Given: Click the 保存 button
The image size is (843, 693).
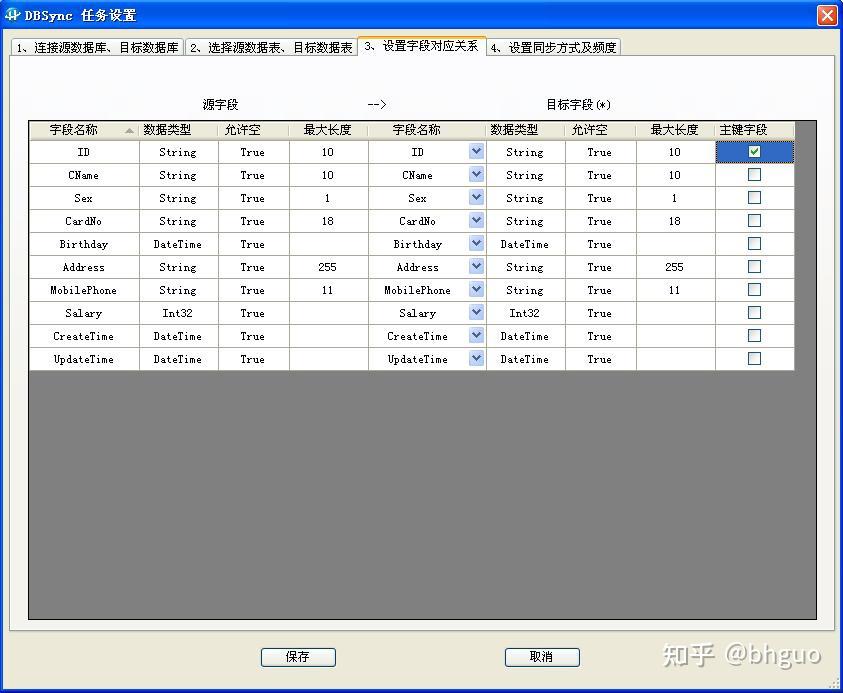Looking at the screenshot, I should click(297, 657).
